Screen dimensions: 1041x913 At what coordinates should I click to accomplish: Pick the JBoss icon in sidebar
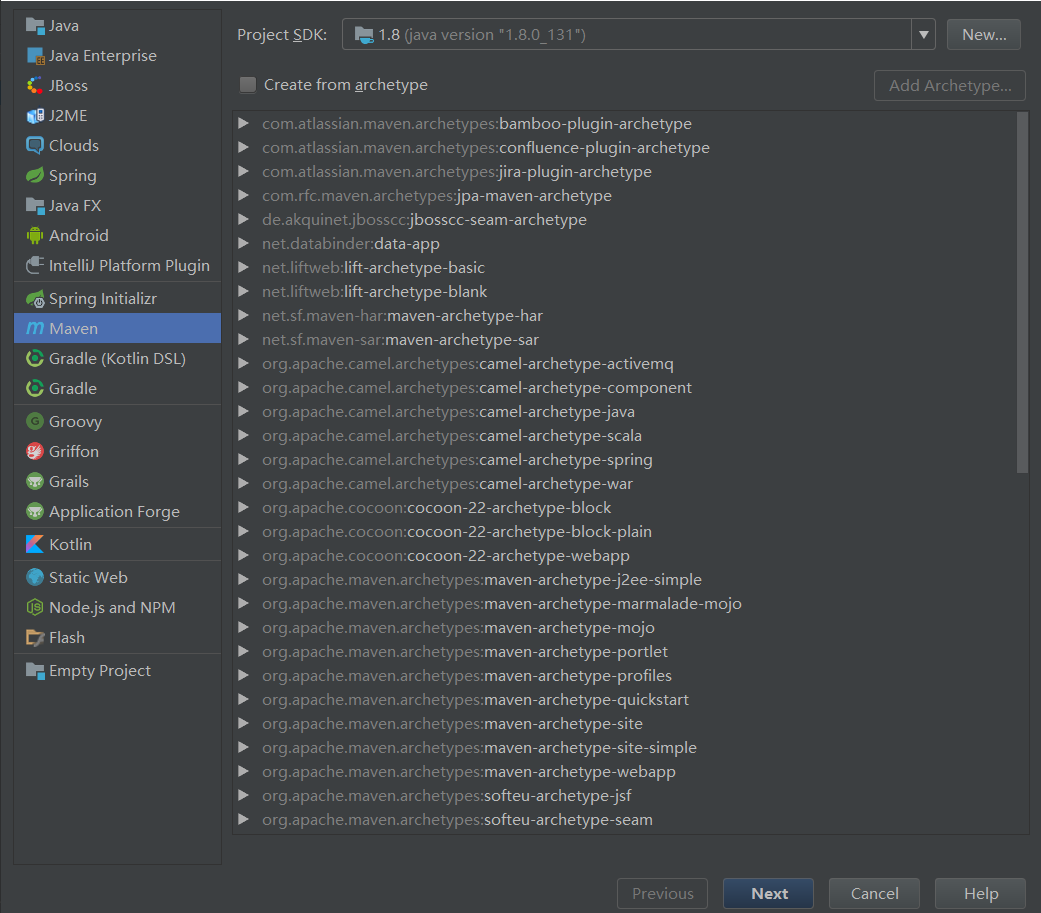35,86
